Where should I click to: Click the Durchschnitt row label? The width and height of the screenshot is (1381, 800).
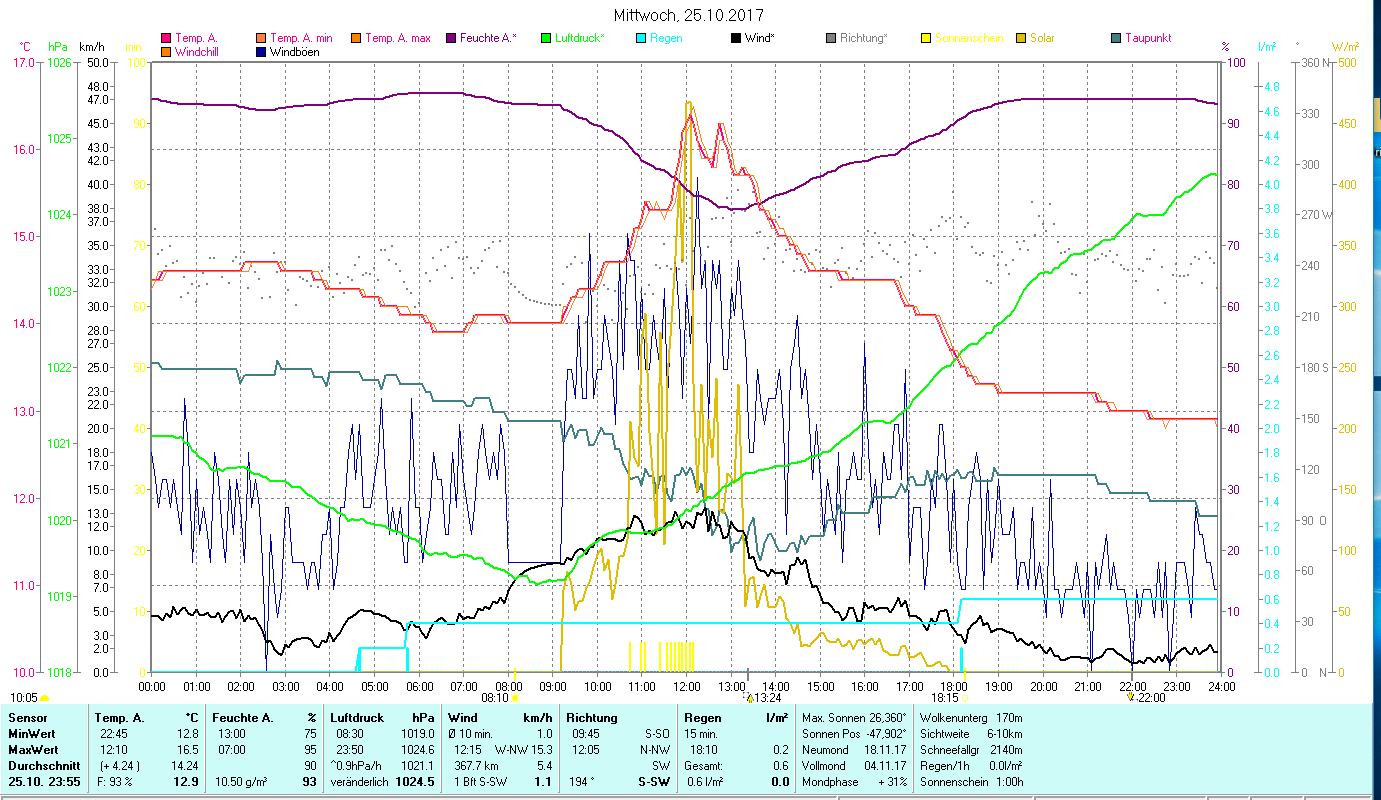tap(44, 766)
